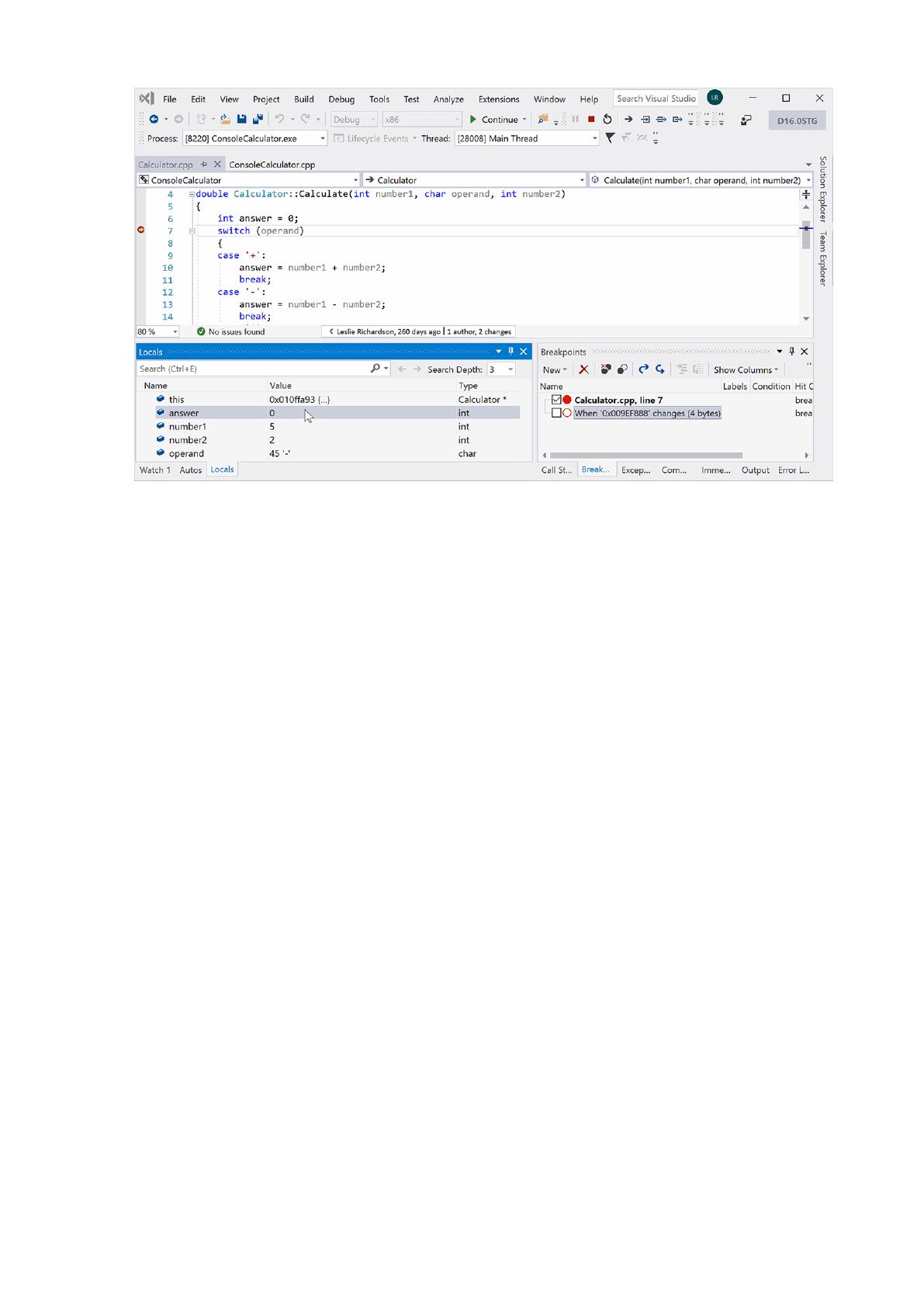The width and height of the screenshot is (924, 1307).
Task: Uncheck the Calculator.cpp, line 7 breakpoint
Action: [x=556, y=400]
